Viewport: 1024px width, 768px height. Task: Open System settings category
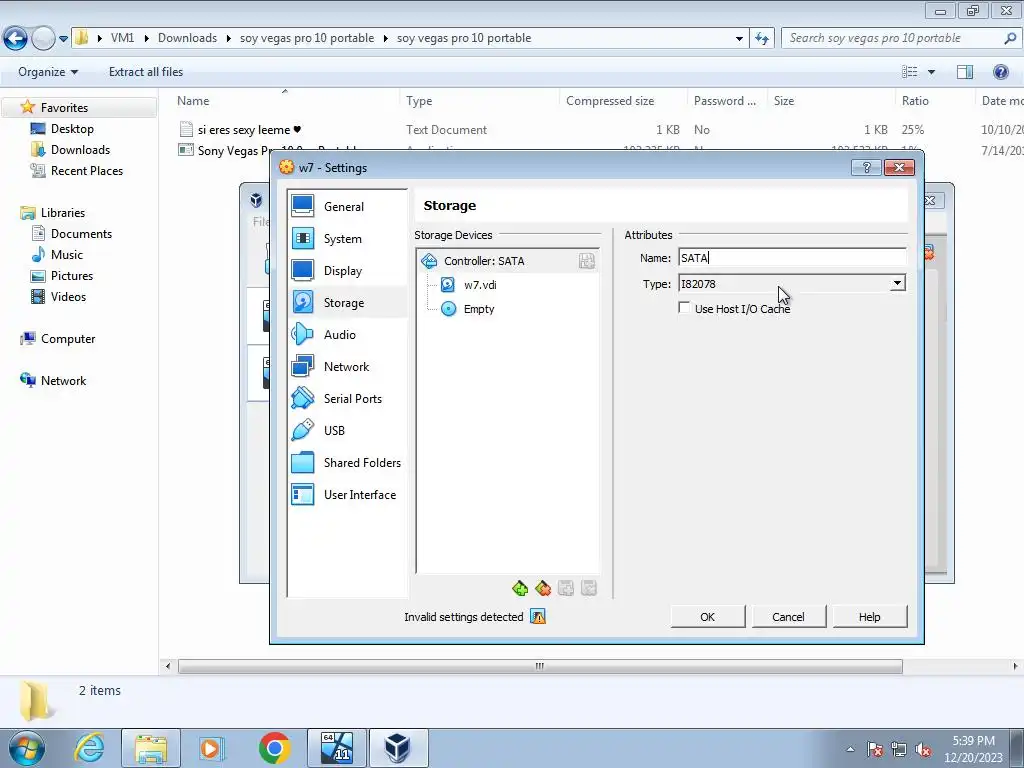point(347,238)
